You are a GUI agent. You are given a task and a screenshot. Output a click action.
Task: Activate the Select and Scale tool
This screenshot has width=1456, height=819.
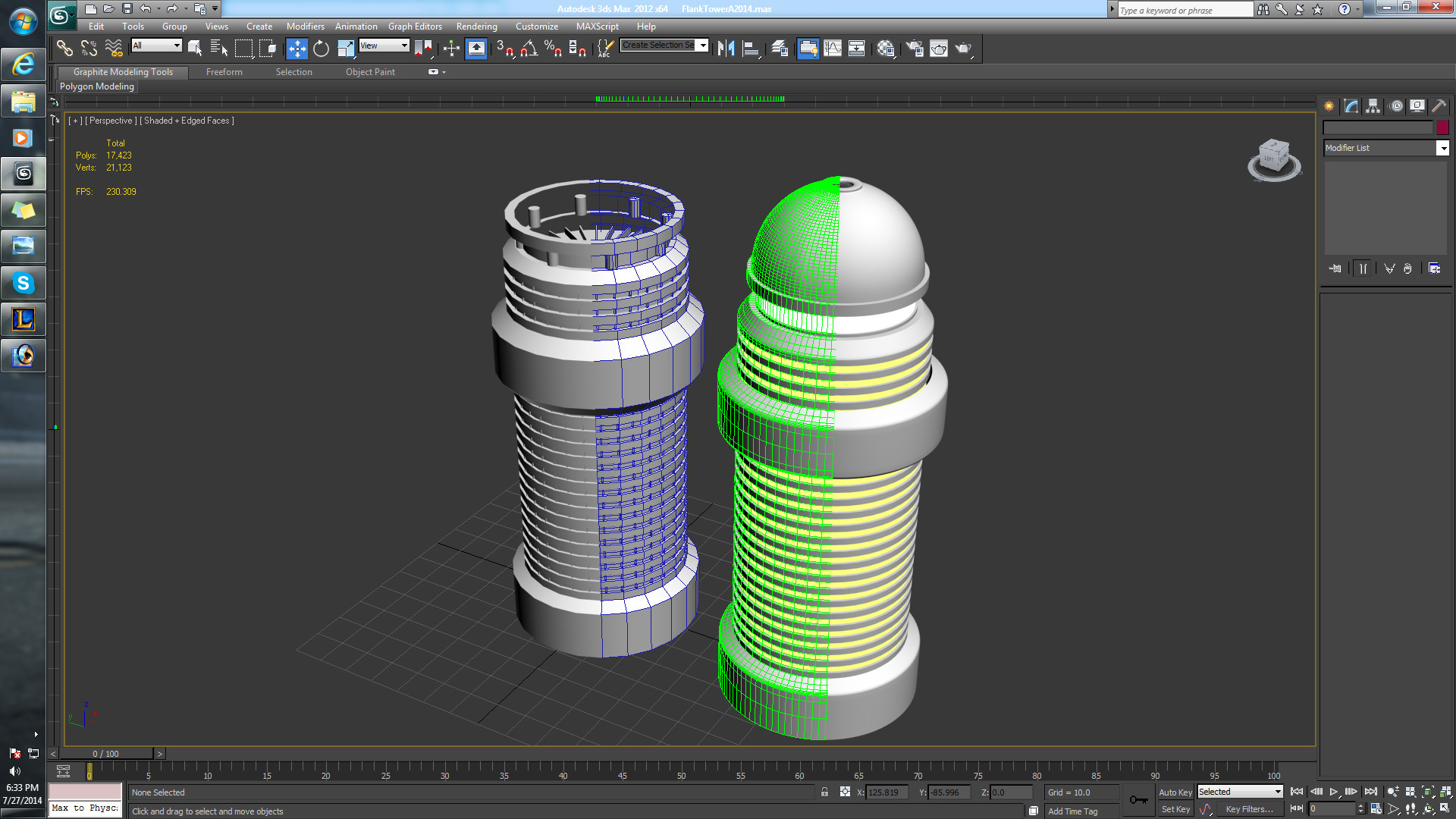click(x=346, y=49)
